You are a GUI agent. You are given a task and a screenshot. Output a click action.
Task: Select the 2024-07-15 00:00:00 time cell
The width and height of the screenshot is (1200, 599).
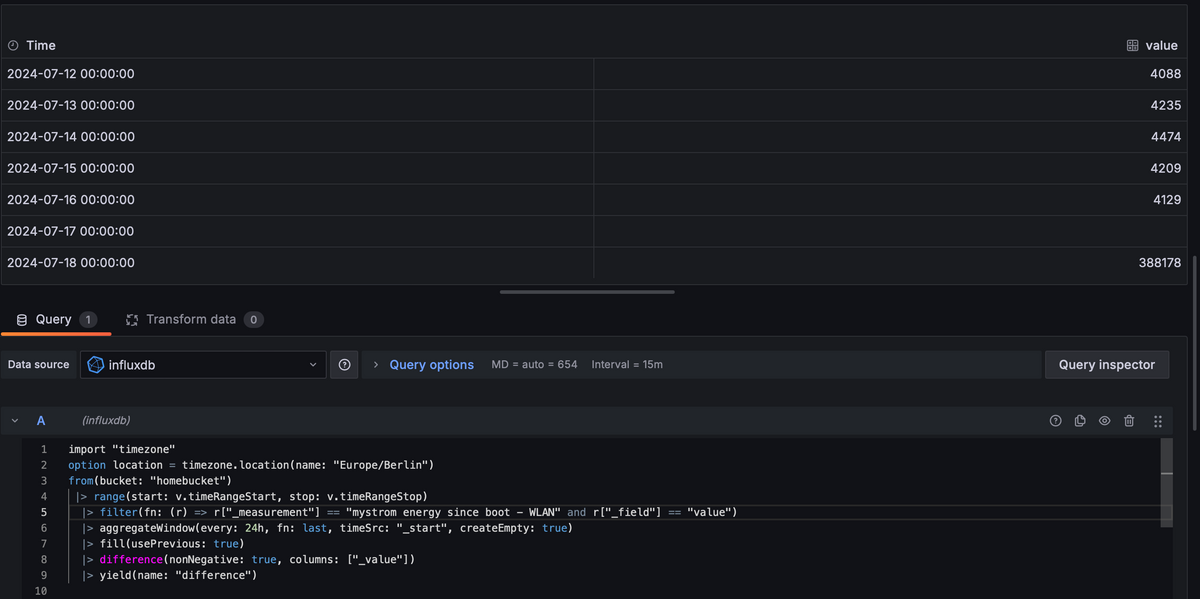point(297,168)
